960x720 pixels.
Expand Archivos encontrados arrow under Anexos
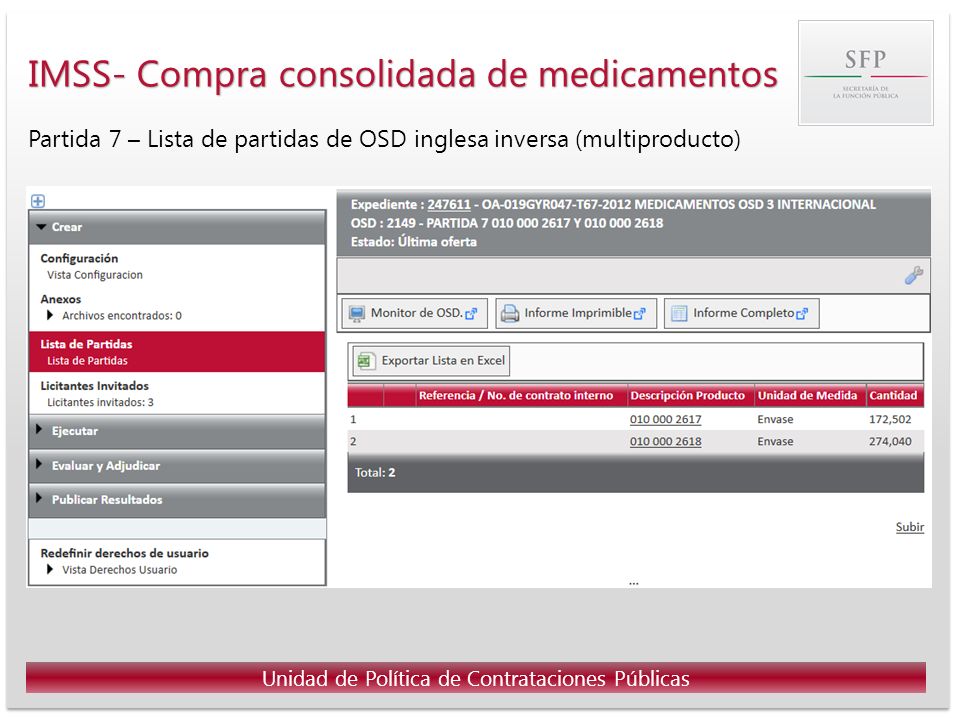pos(50,315)
